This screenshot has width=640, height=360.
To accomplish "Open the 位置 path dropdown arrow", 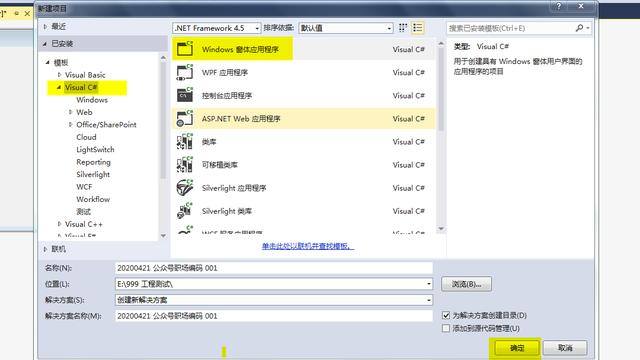I will [429, 284].
